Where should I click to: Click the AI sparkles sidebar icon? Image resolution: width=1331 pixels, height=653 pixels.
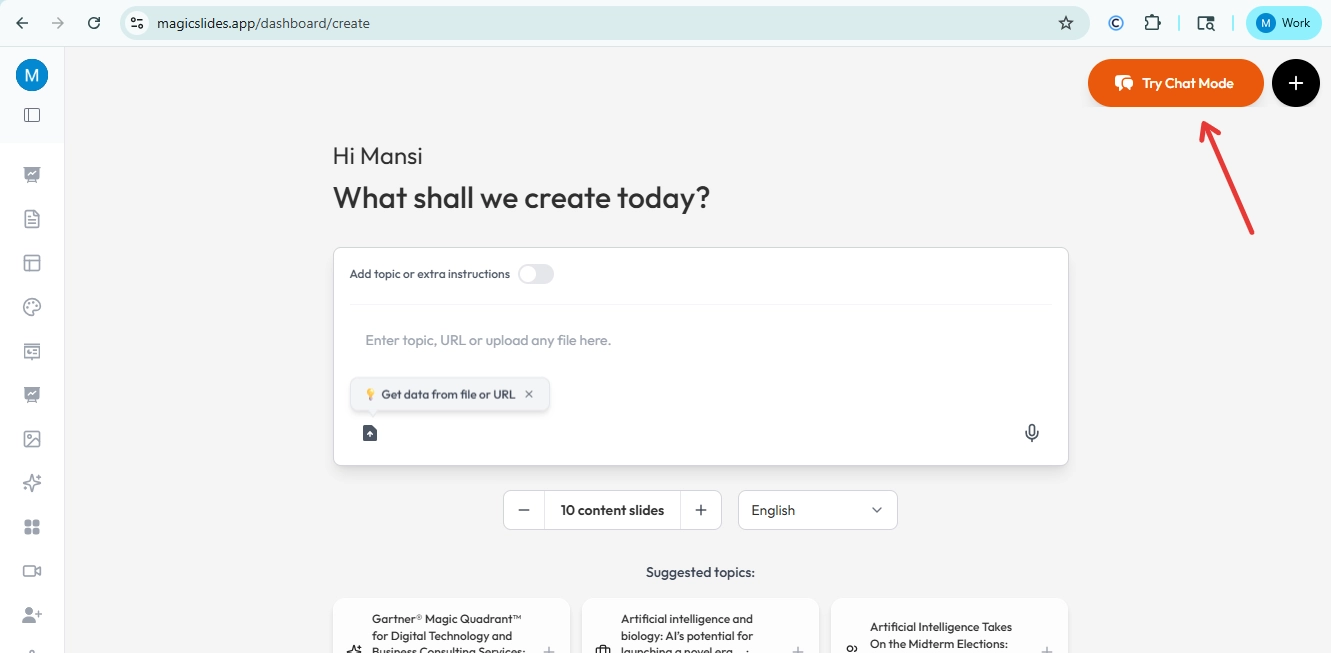pos(32,483)
